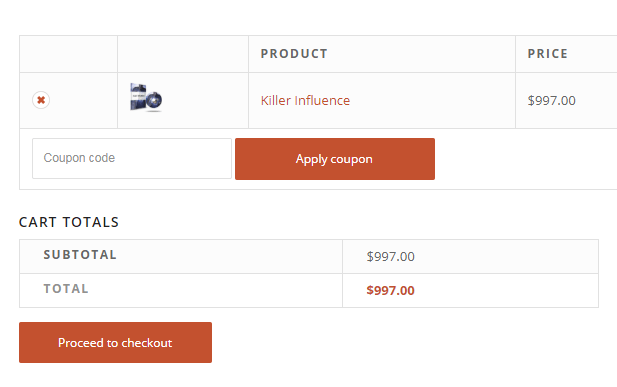The image size is (617, 387).
Task: Click the PRODUCT column header
Action: click(294, 54)
